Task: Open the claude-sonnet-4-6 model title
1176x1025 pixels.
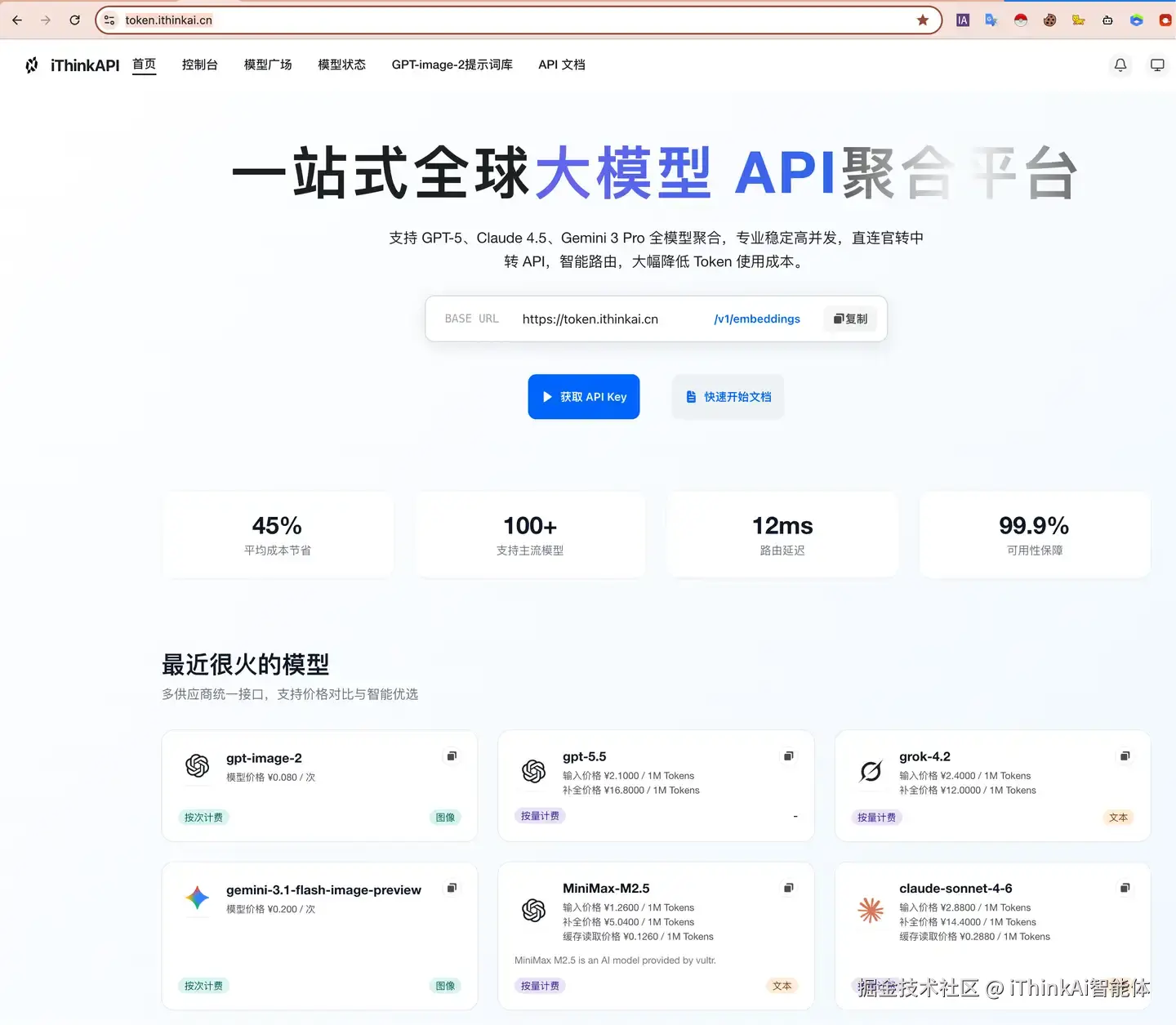Action: [955, 888]
